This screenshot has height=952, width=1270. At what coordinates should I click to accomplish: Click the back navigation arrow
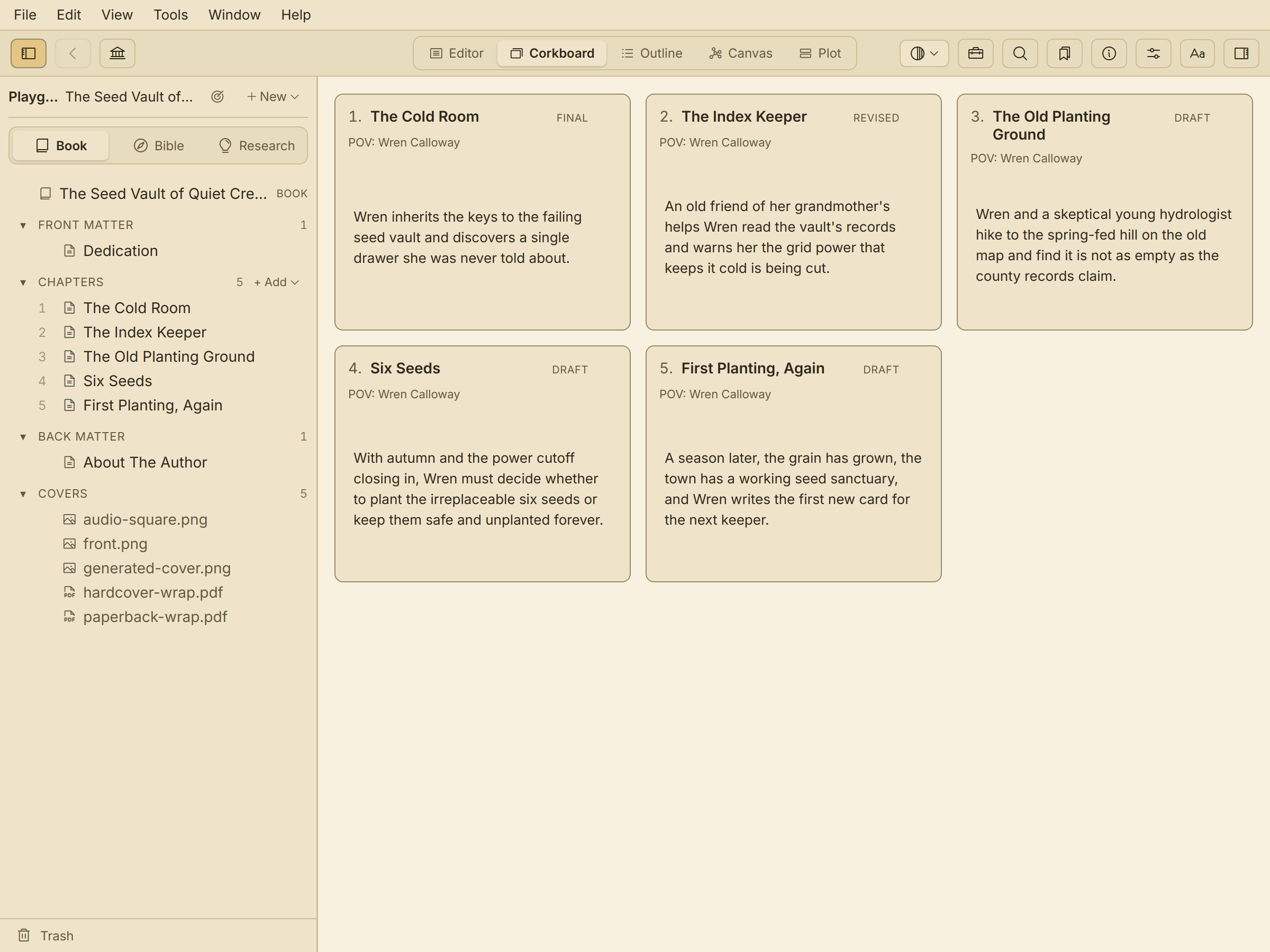pos(73,53)
